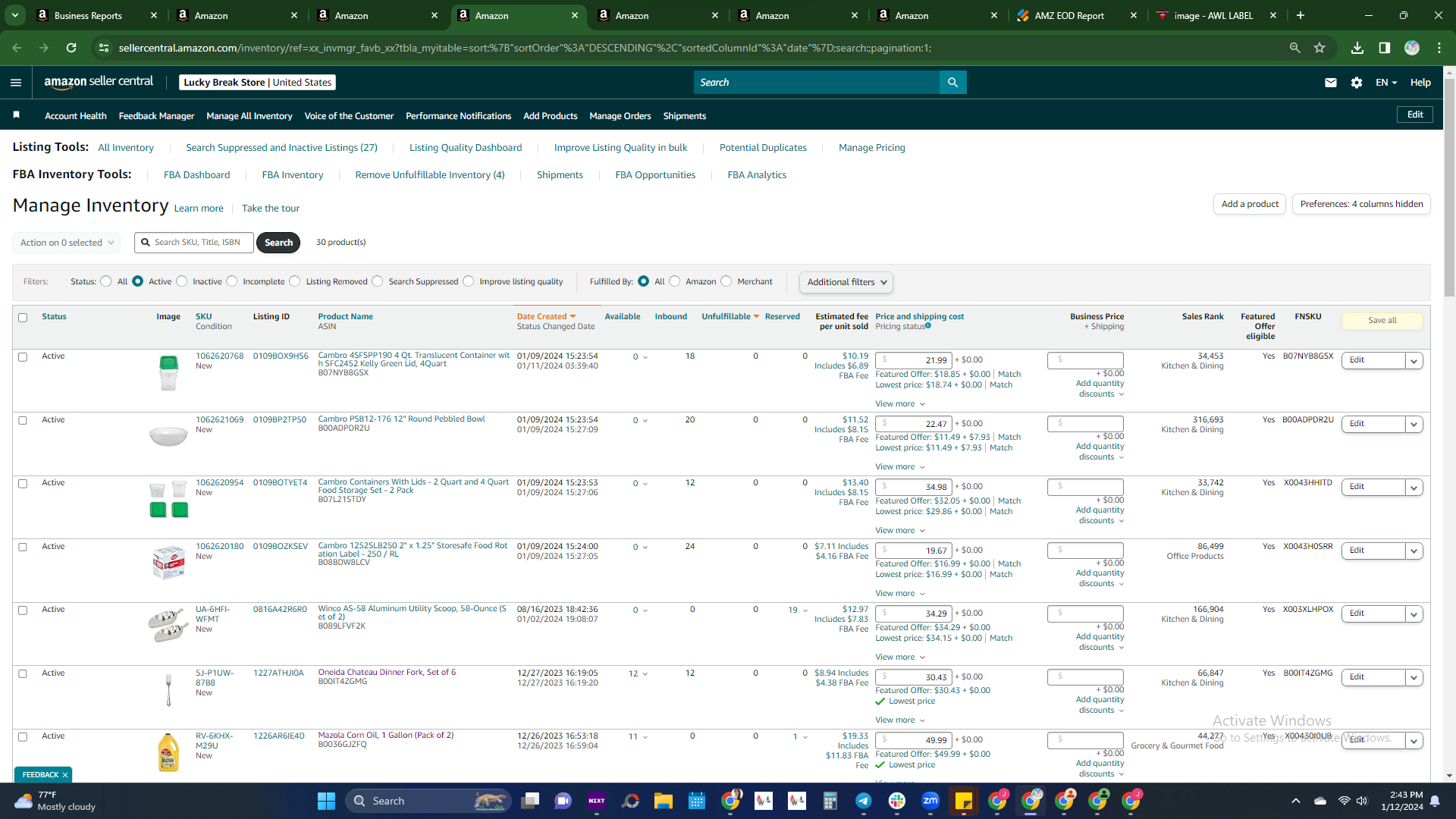
Task: Click the Save all button
Action: coord(1382,321)
